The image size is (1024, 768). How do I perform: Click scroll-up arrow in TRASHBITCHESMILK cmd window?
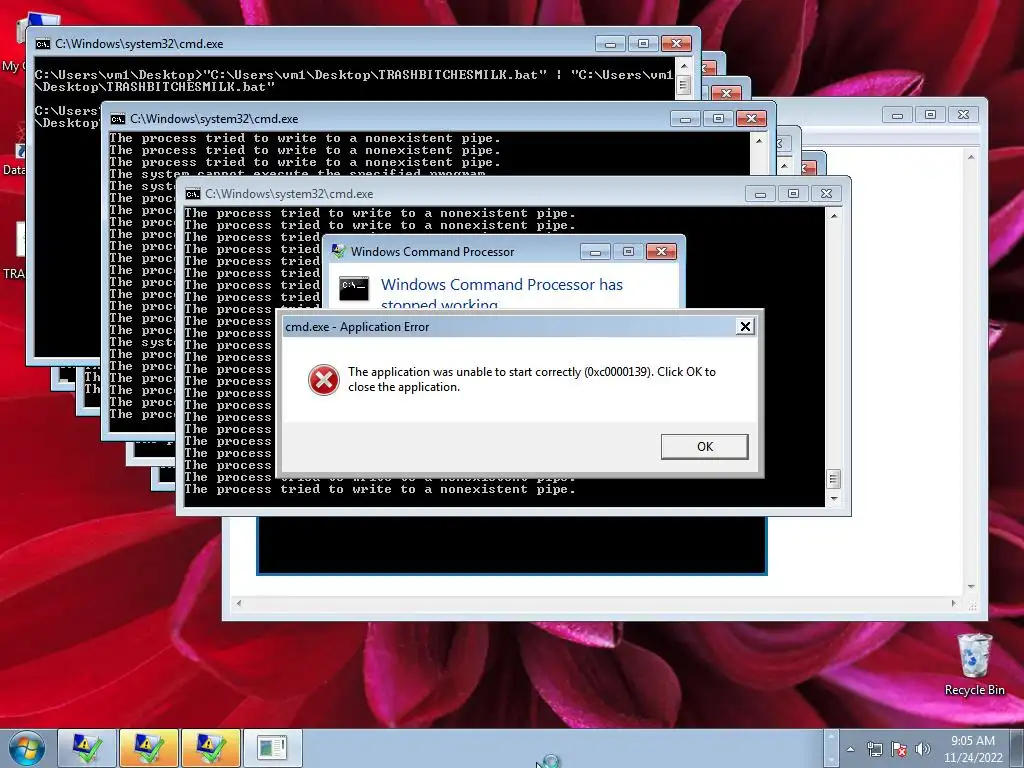pos(684,66)
